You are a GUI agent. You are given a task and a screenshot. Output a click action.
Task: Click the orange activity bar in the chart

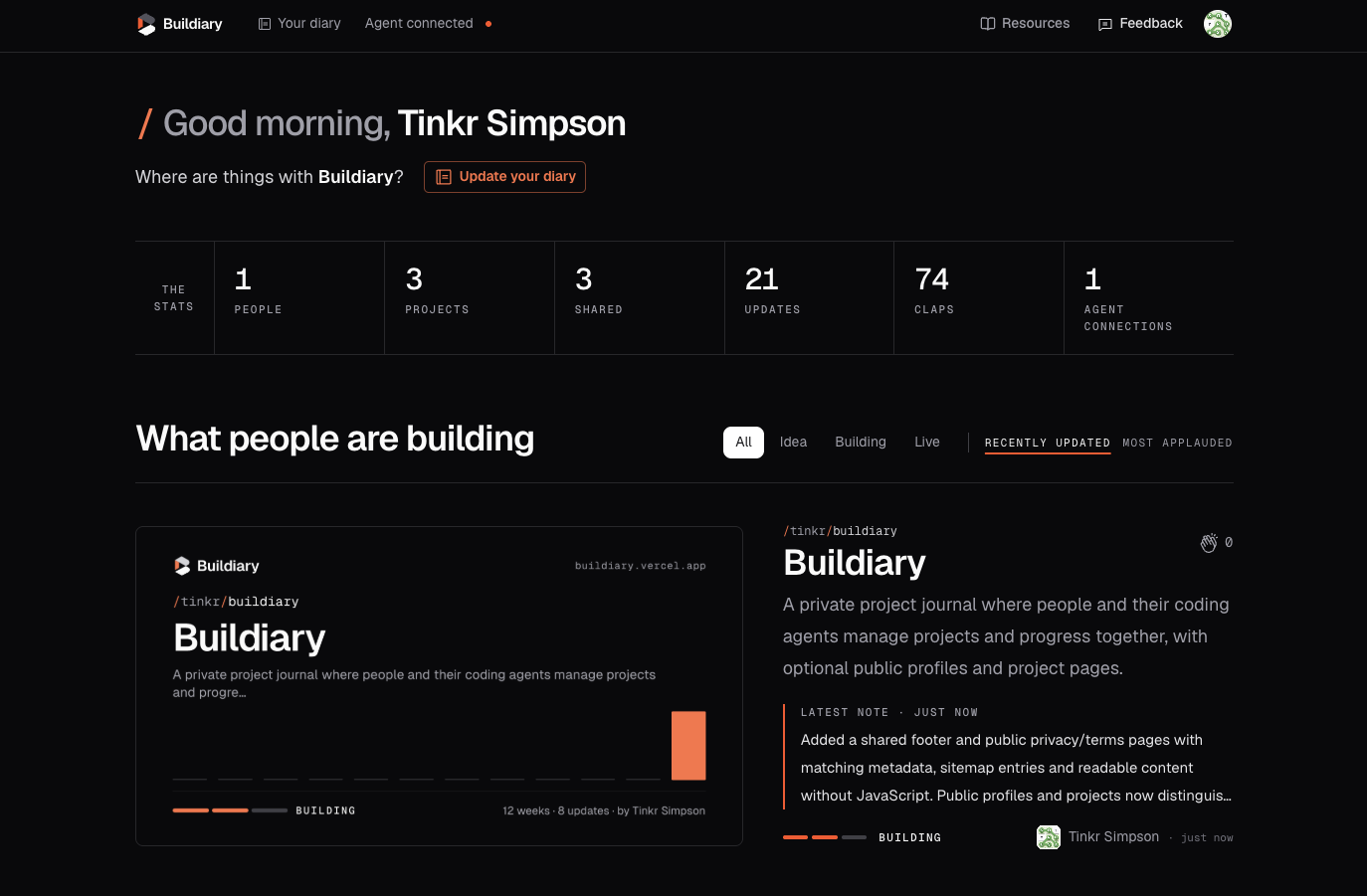pos(688,745)
